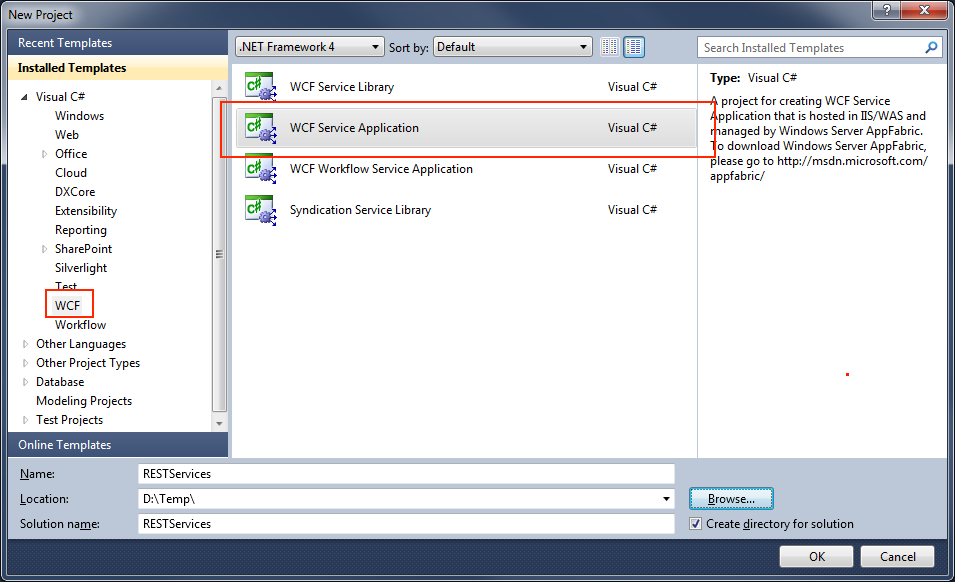This screenshot has height=582, width=955.
Task: Expand the SharePoint tree node
Action: pos(44,249)
